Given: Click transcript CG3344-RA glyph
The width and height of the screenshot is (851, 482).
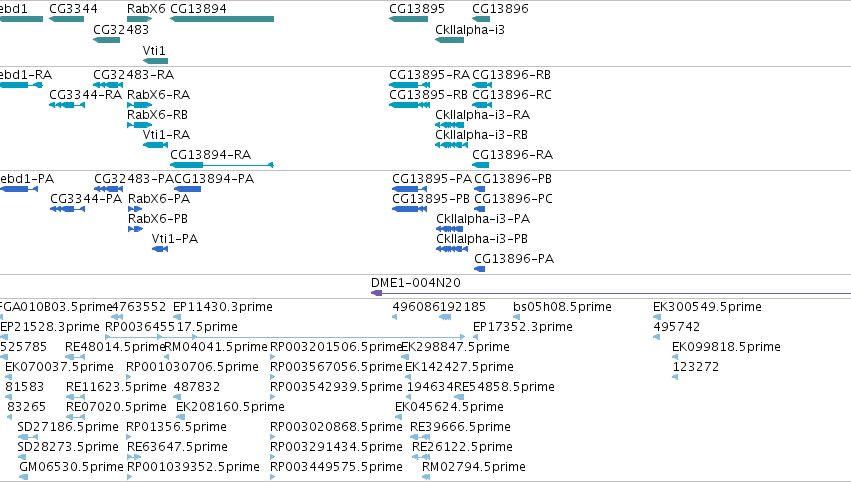Looking at the screenshot, I should (x=67, y=105).
